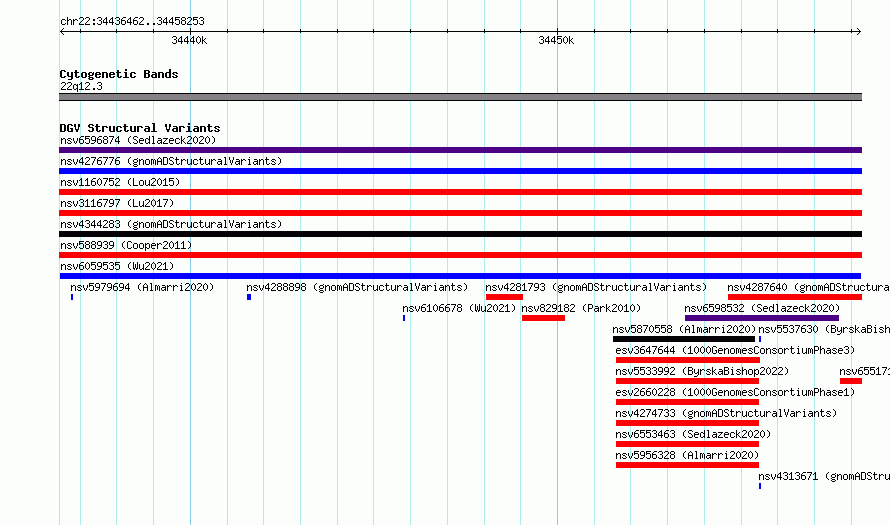Click the nsv6596874 (Sedlazeck2020) variant label

pyautogui.click(x=138, y=140)
